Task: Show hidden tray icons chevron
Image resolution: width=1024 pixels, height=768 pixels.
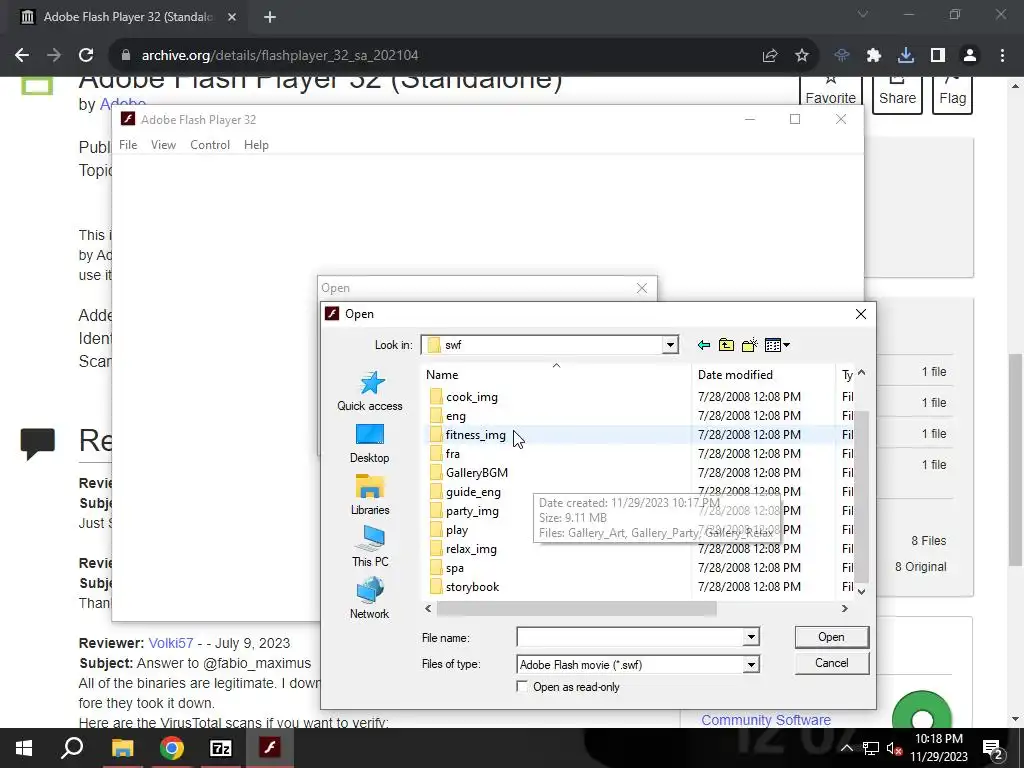Action: click(846, 748)
